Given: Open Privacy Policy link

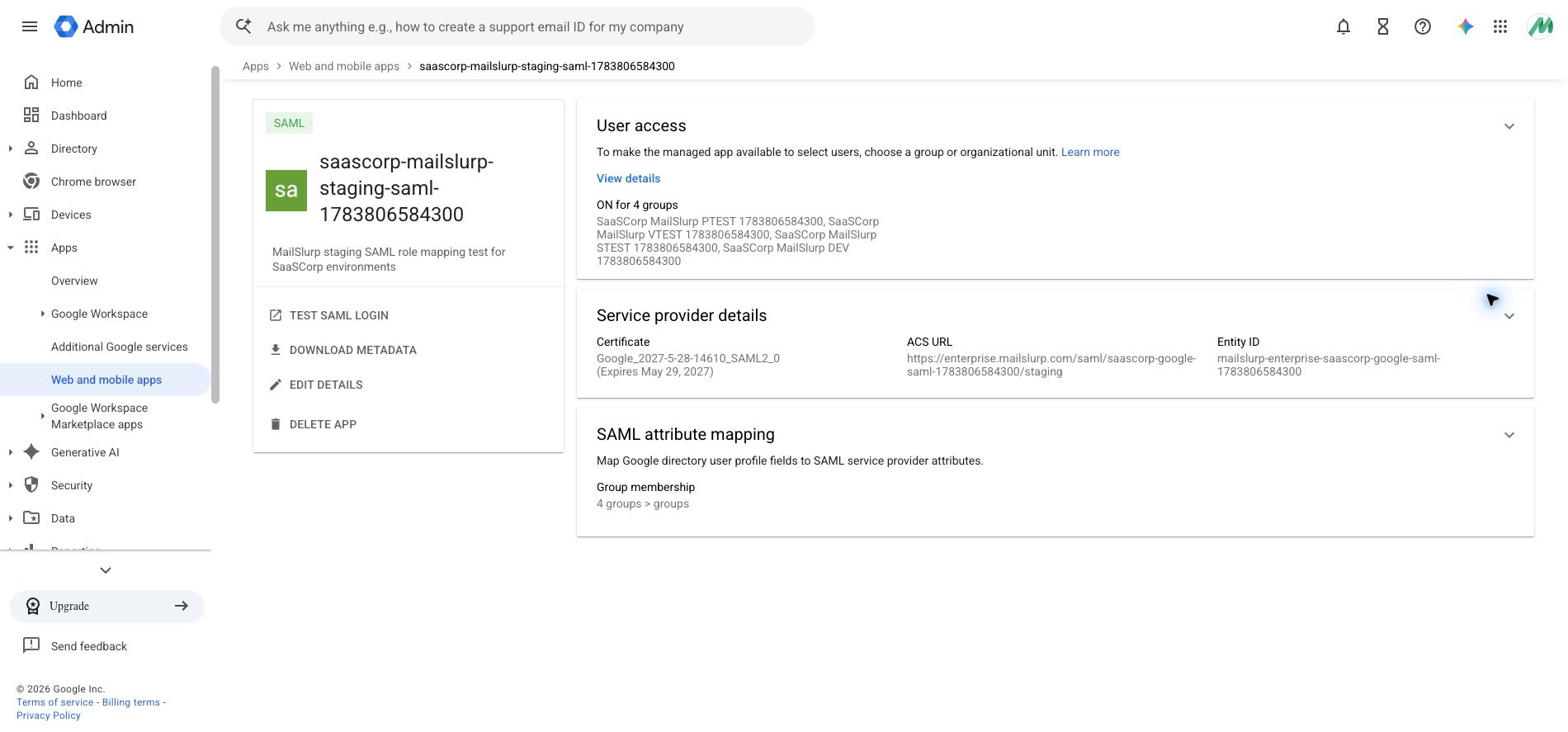Looking at the screenshot, I should tap(49, 715).
